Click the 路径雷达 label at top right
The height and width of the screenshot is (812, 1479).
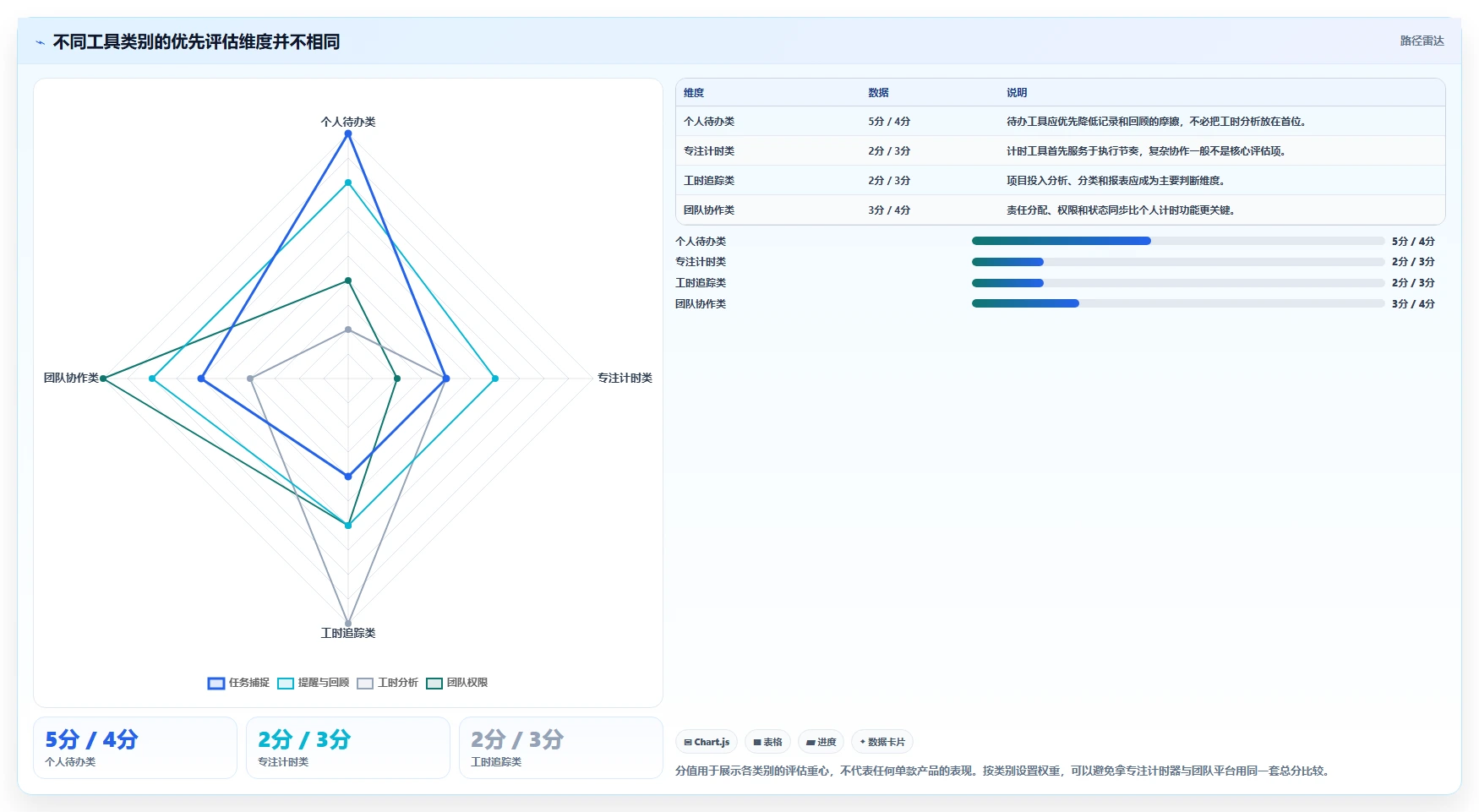click(x=1422, y=41)
